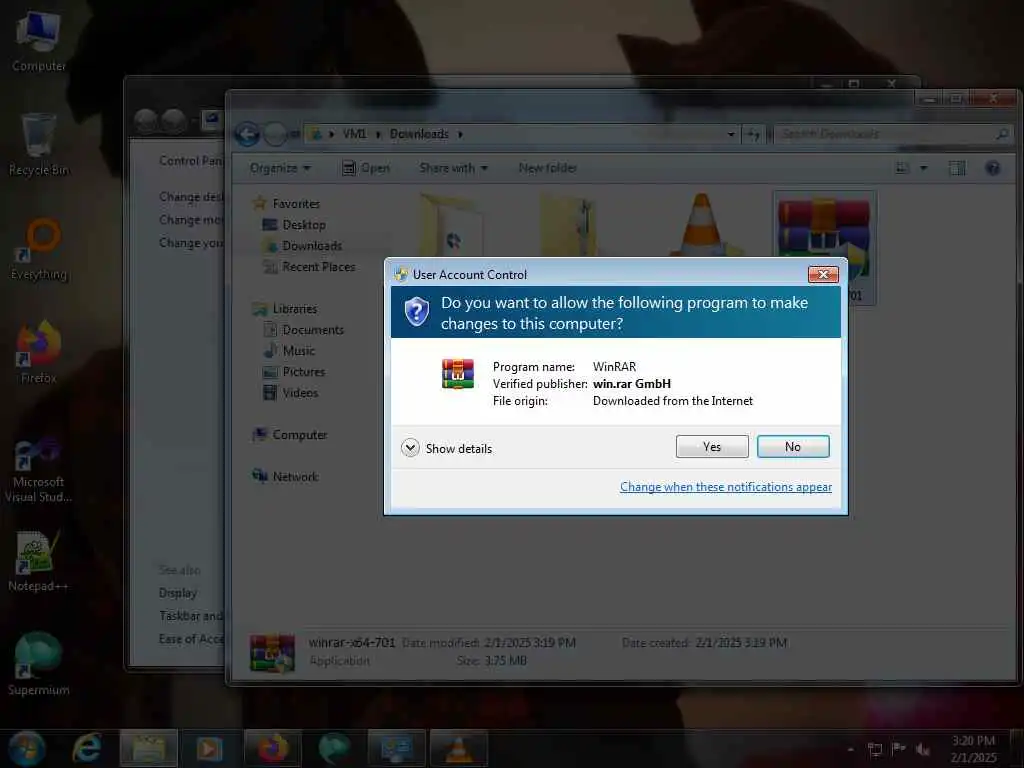Open Windows Media Player from taskbar
The height and width of the screenshot is (768, 1024).
pyautogui.click(x=210, y=748)
